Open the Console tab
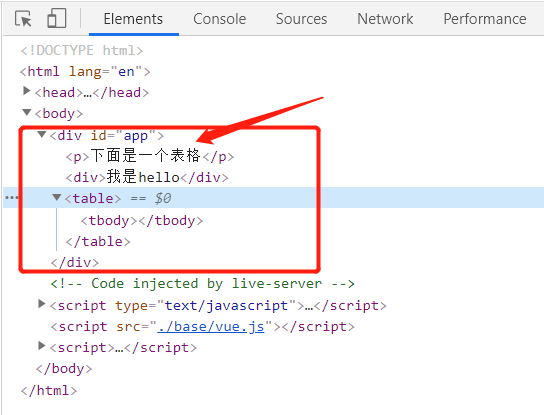544x415 pixels. tap(220, 19)
